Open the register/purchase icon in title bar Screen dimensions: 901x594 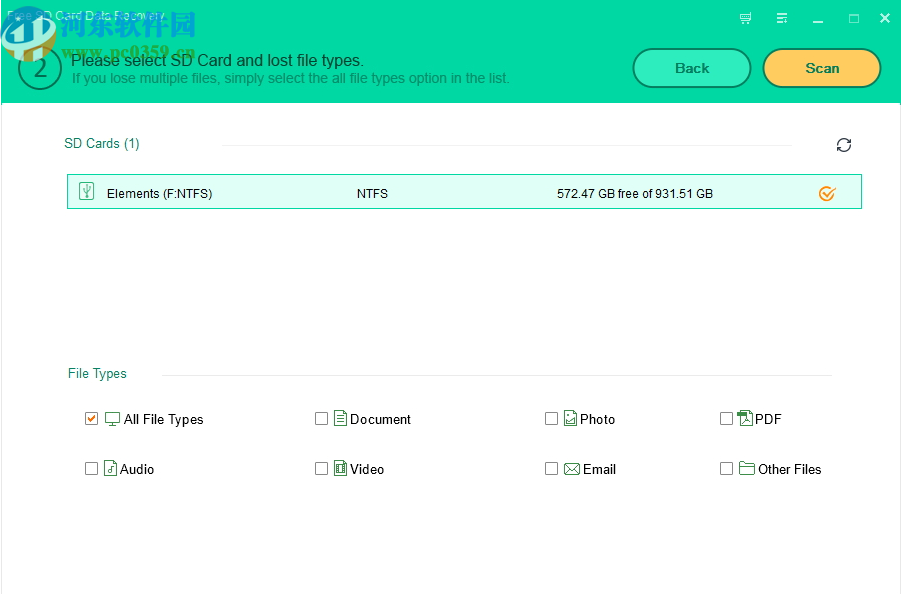click(744, 17)
